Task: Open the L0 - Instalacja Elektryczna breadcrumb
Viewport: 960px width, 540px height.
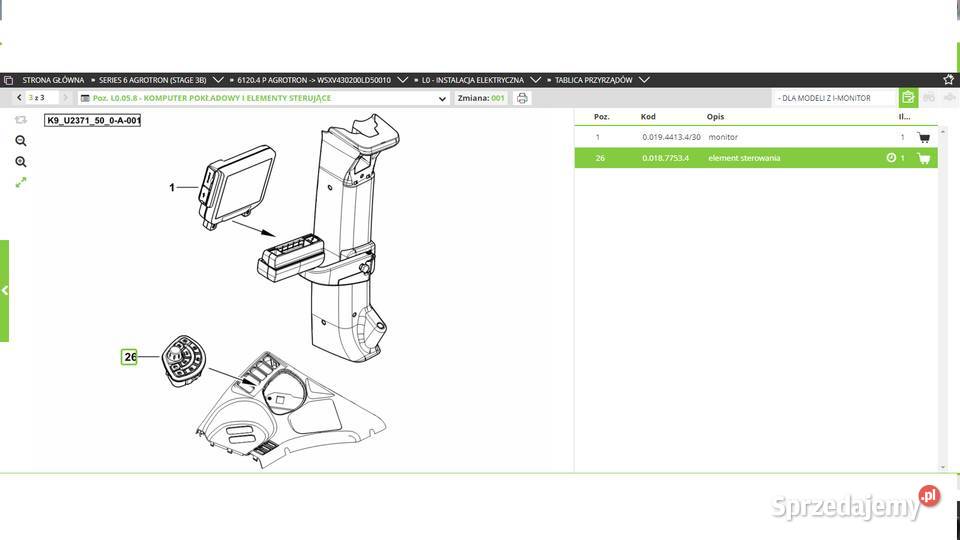Action: tap(472, 80)
